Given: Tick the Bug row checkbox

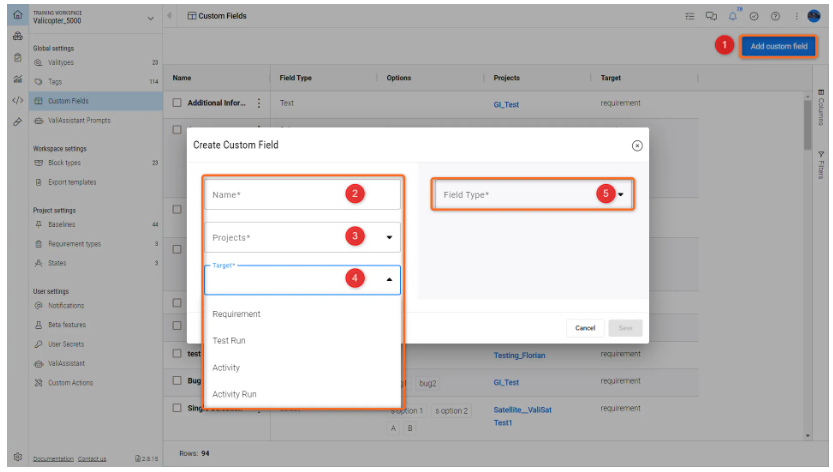Looking at the screenshot, I should coord(177,382).
